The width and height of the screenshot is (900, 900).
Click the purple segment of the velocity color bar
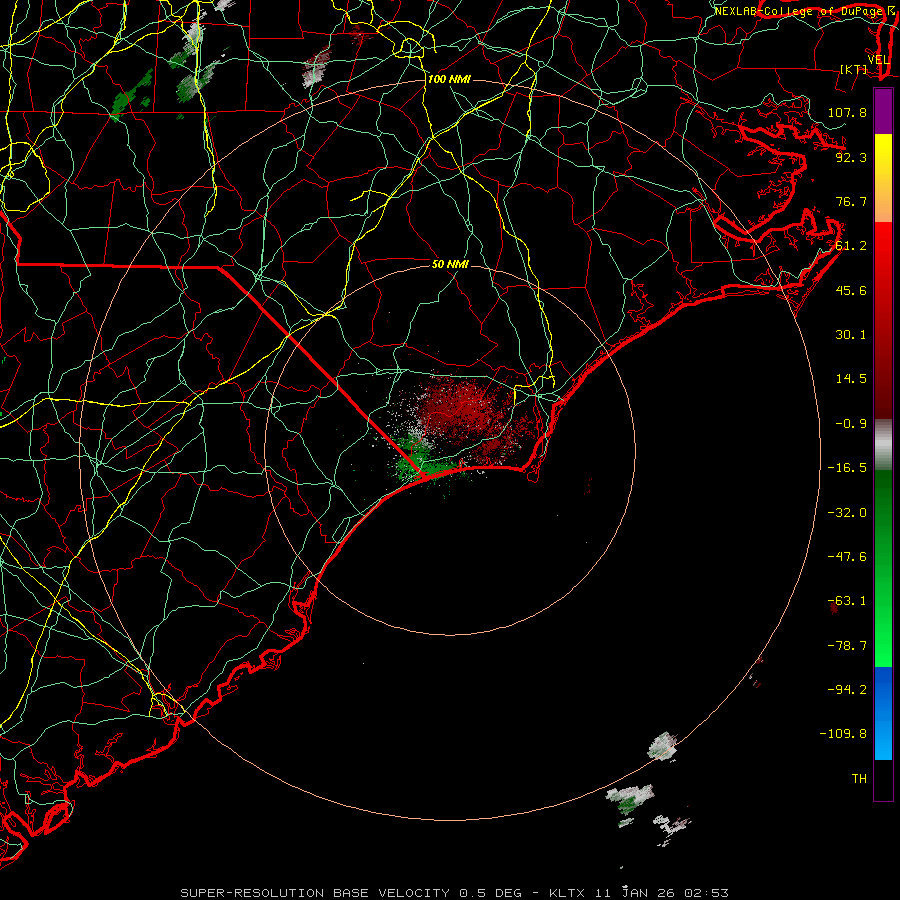883,112
